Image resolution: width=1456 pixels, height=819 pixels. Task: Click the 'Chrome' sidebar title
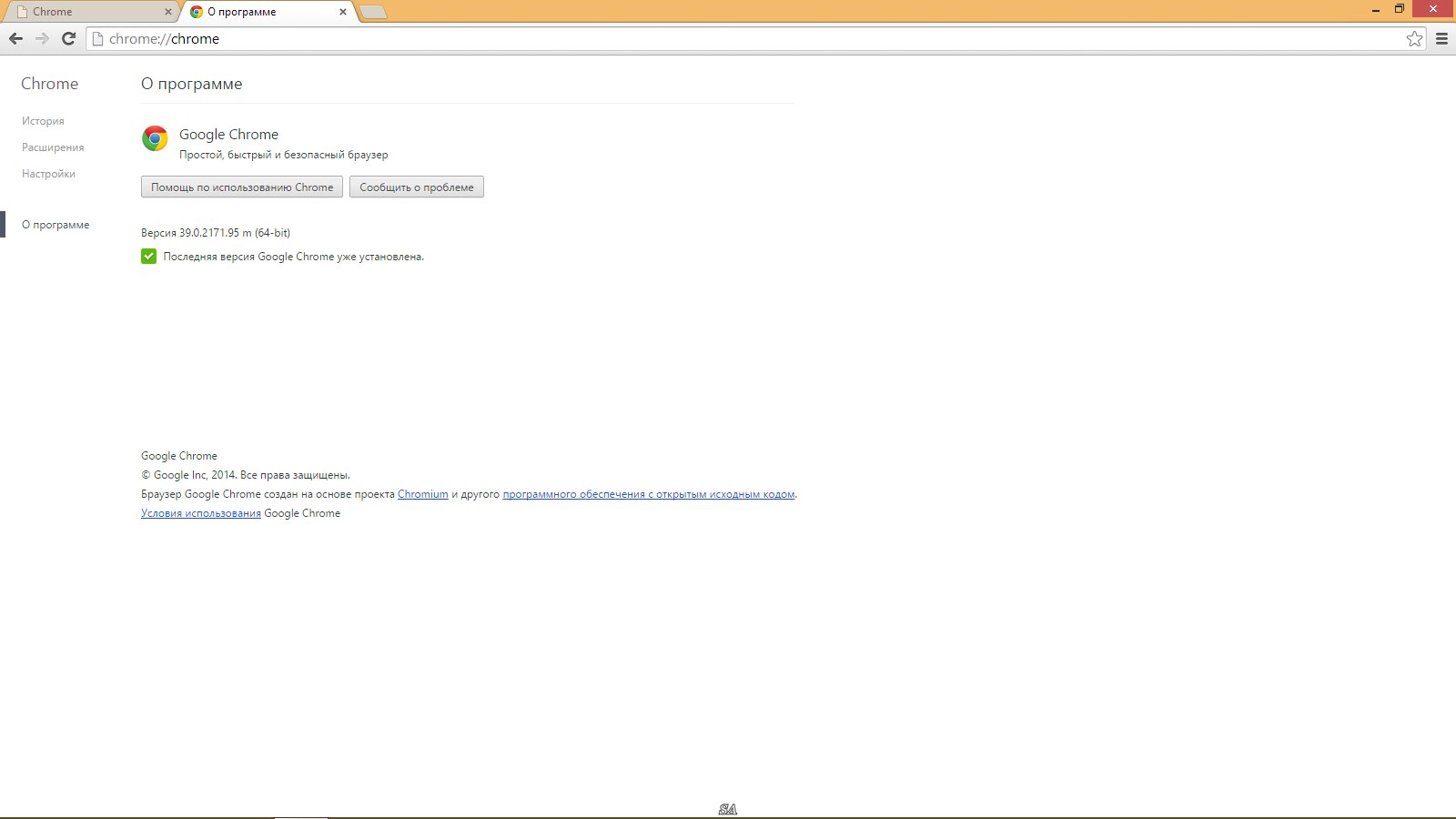[50, 84]
